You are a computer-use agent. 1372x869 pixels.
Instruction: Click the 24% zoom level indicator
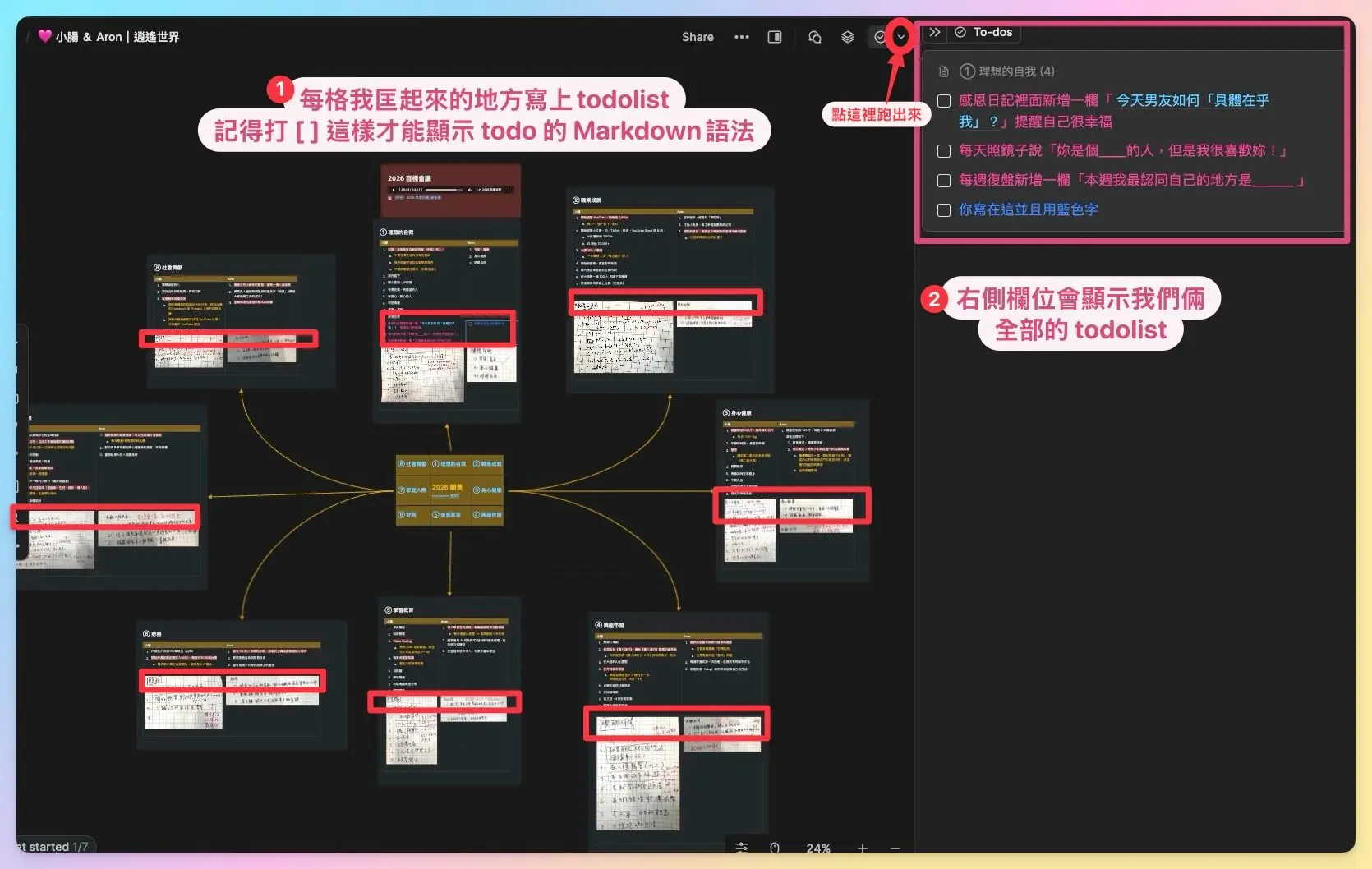tap(818, 848)
